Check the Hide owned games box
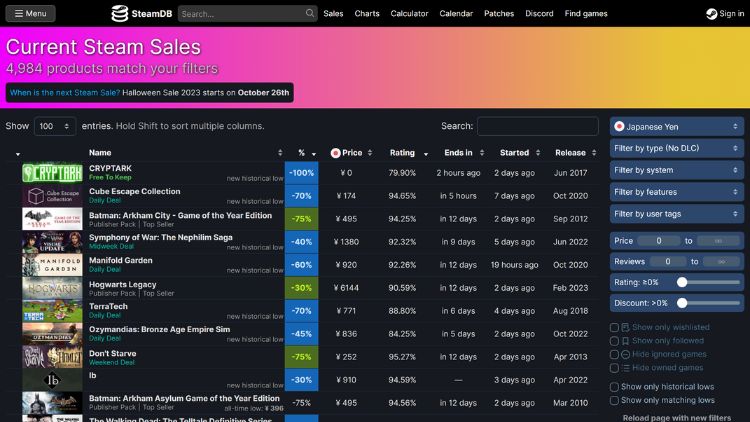The image size is (750, 422). pyautogui.click(x=615, y=368)
